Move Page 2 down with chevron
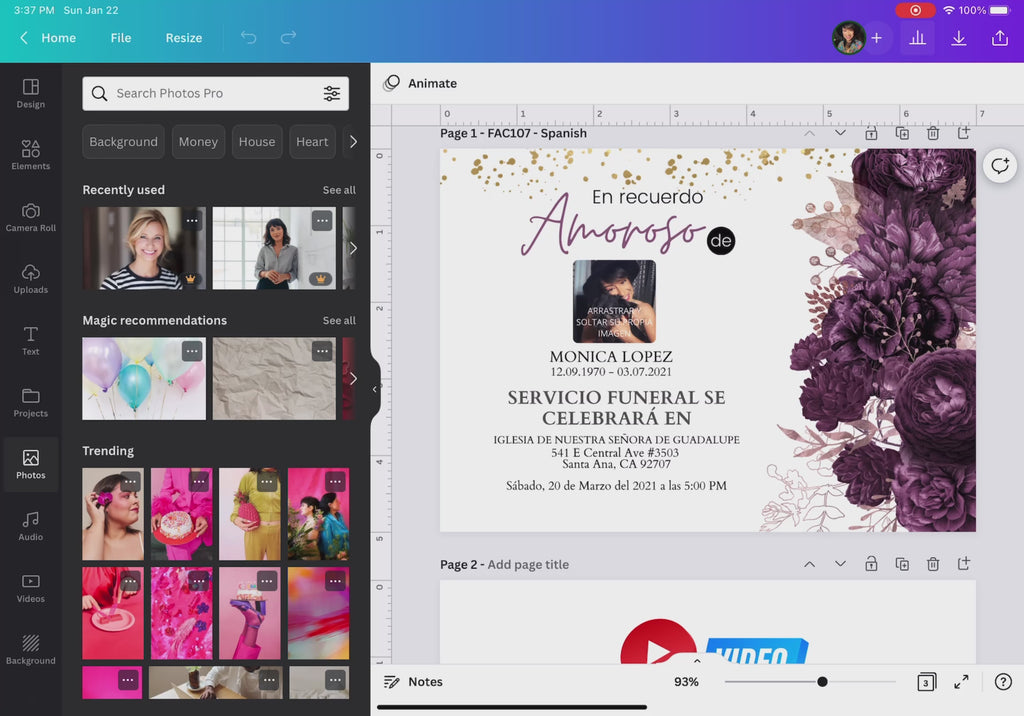This screenshot has height=716, width=1024. [x=840, y=564]
